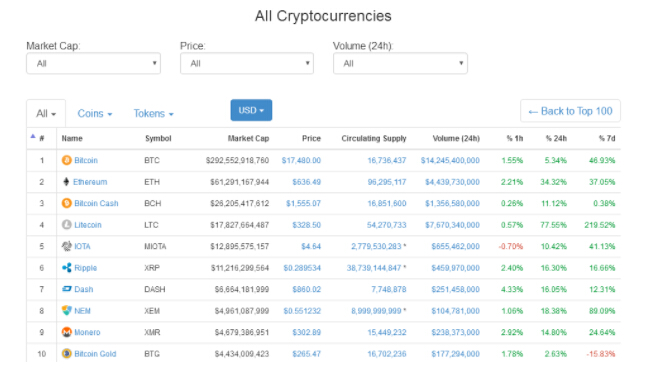Click IOTA 1h change -0.70%
The height and width of the screenshot is (378, 662).
(511, 247)
